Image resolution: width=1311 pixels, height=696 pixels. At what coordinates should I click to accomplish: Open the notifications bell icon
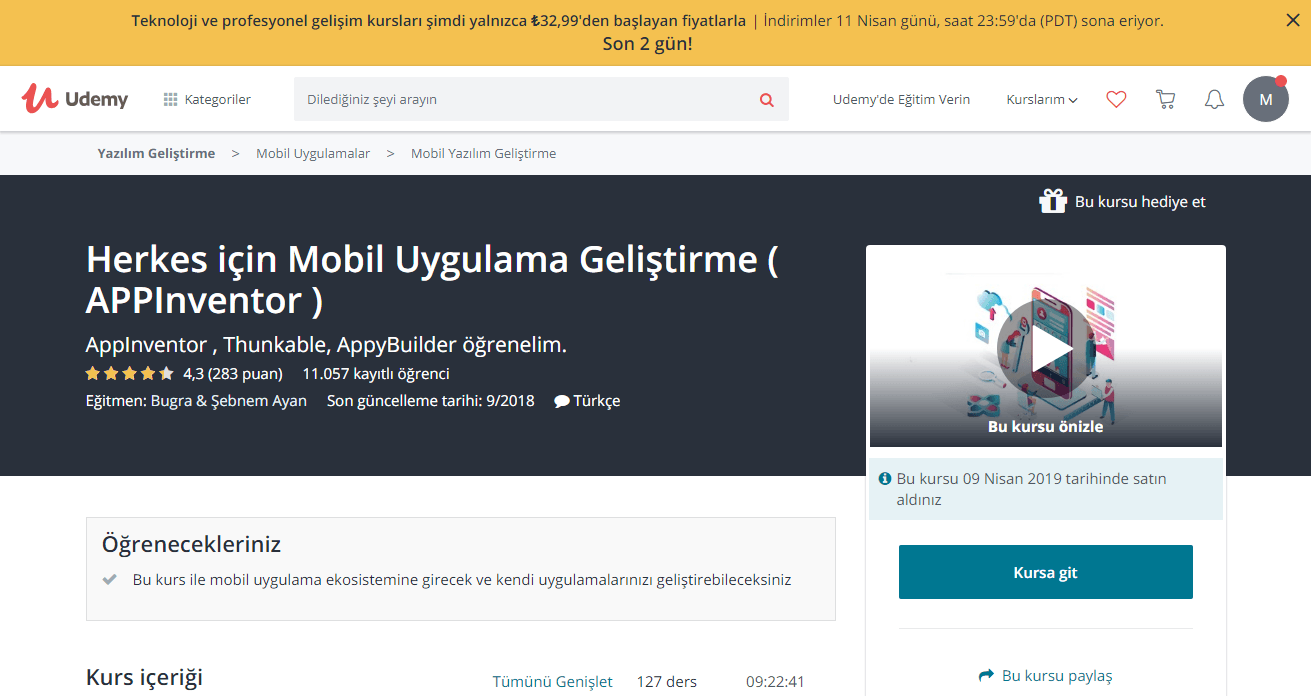[x=1214, y=99]
